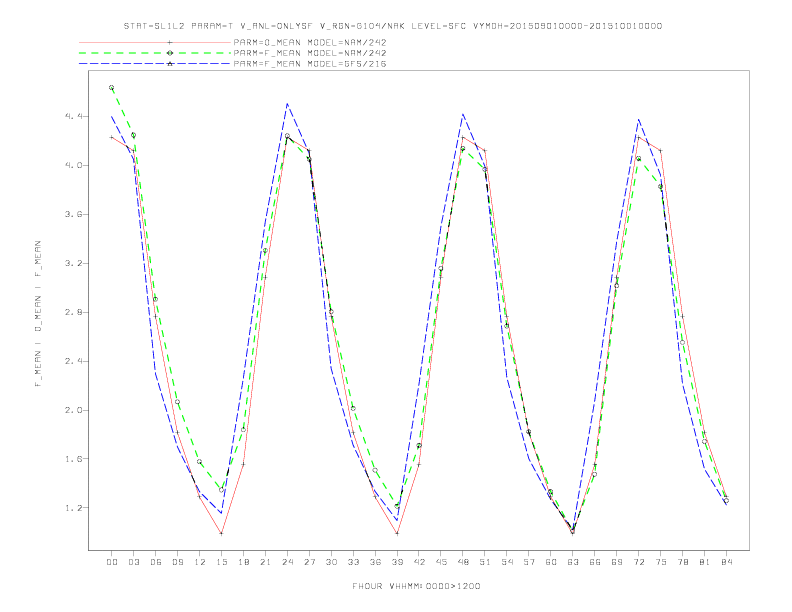Click the vertical axis title F_MEAN | O_MEAN | F_MEAN
Screen dimensions: 792x612
point(38,314)
